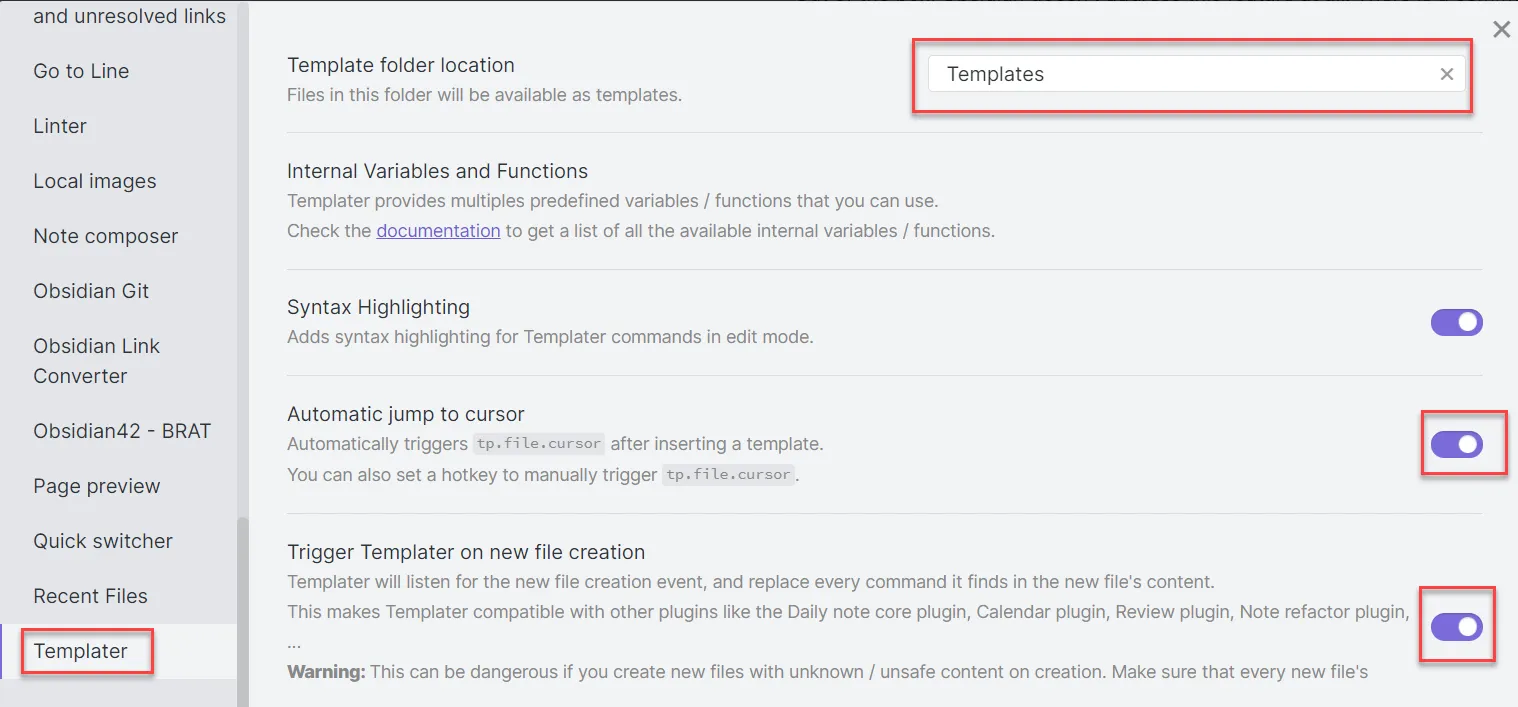Open the unresolved links sidebar item
Viewport: 1518px width, 707px height.
129,16
